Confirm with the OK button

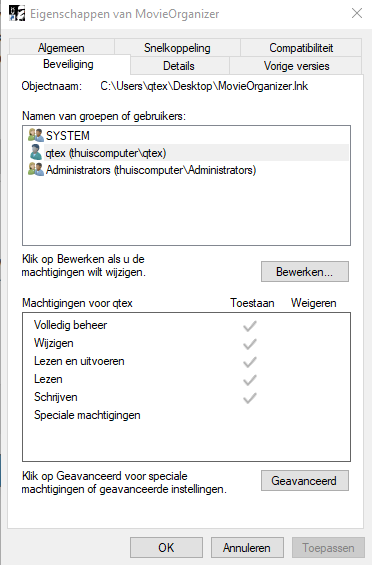point(166,548)
